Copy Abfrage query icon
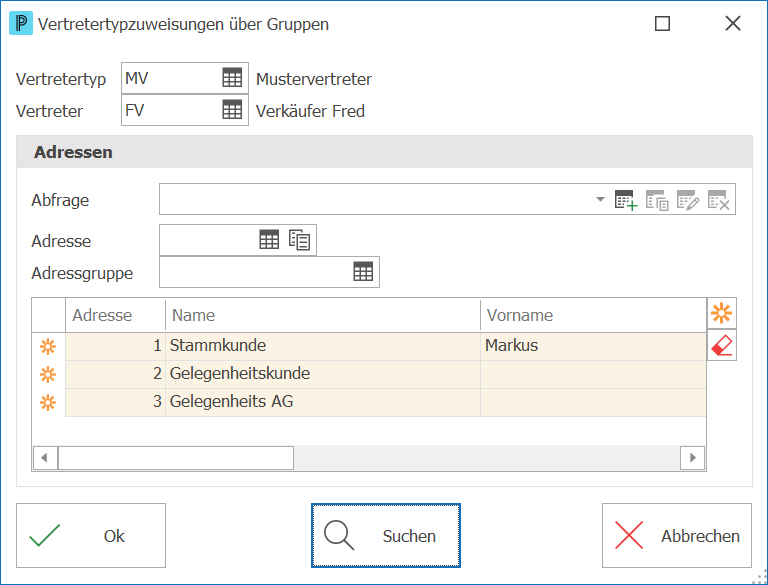This screenshot has height=585, width=768. coord(657,200)
